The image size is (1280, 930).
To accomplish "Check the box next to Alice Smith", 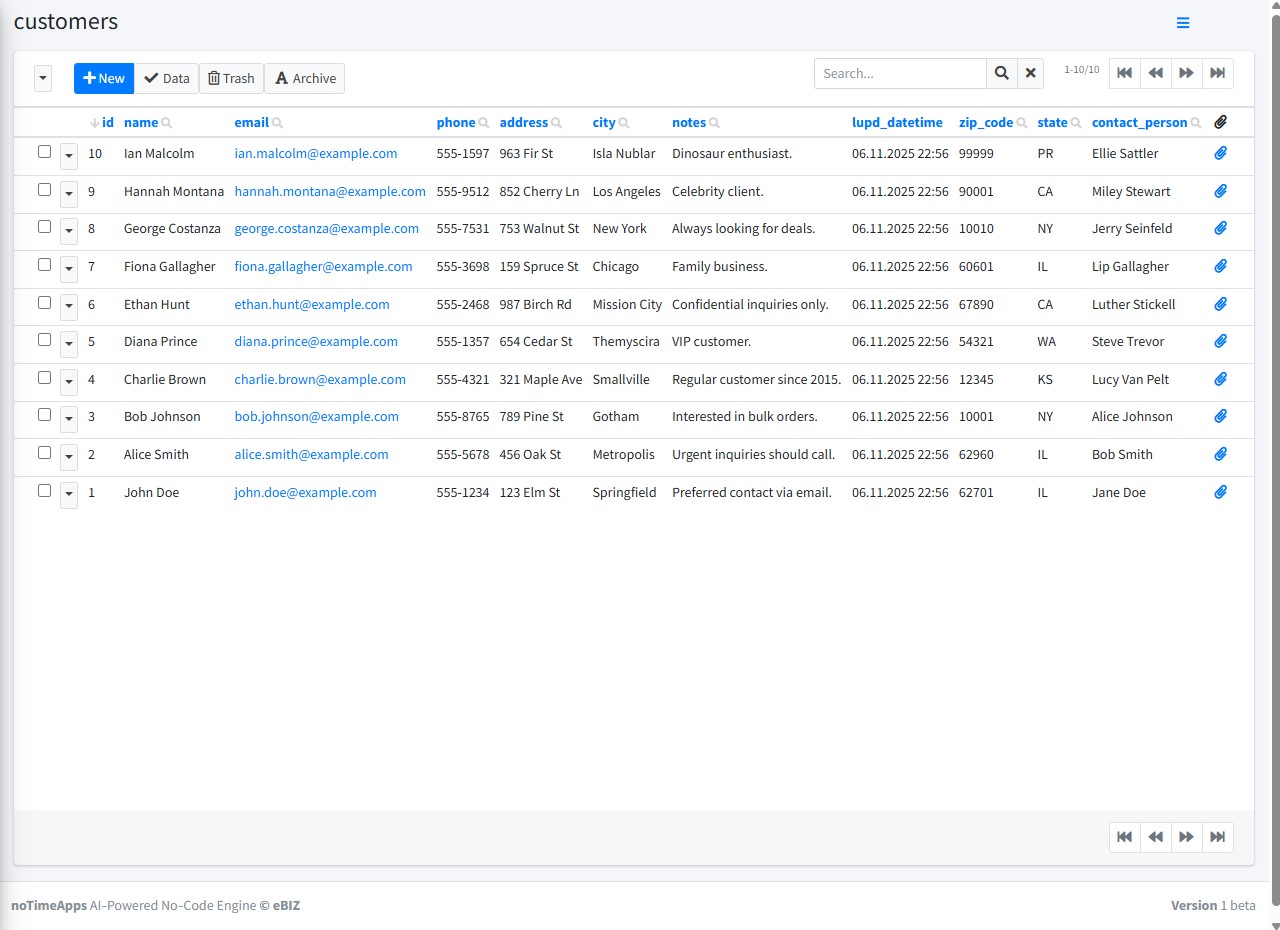I will click(x=44, y=453).
